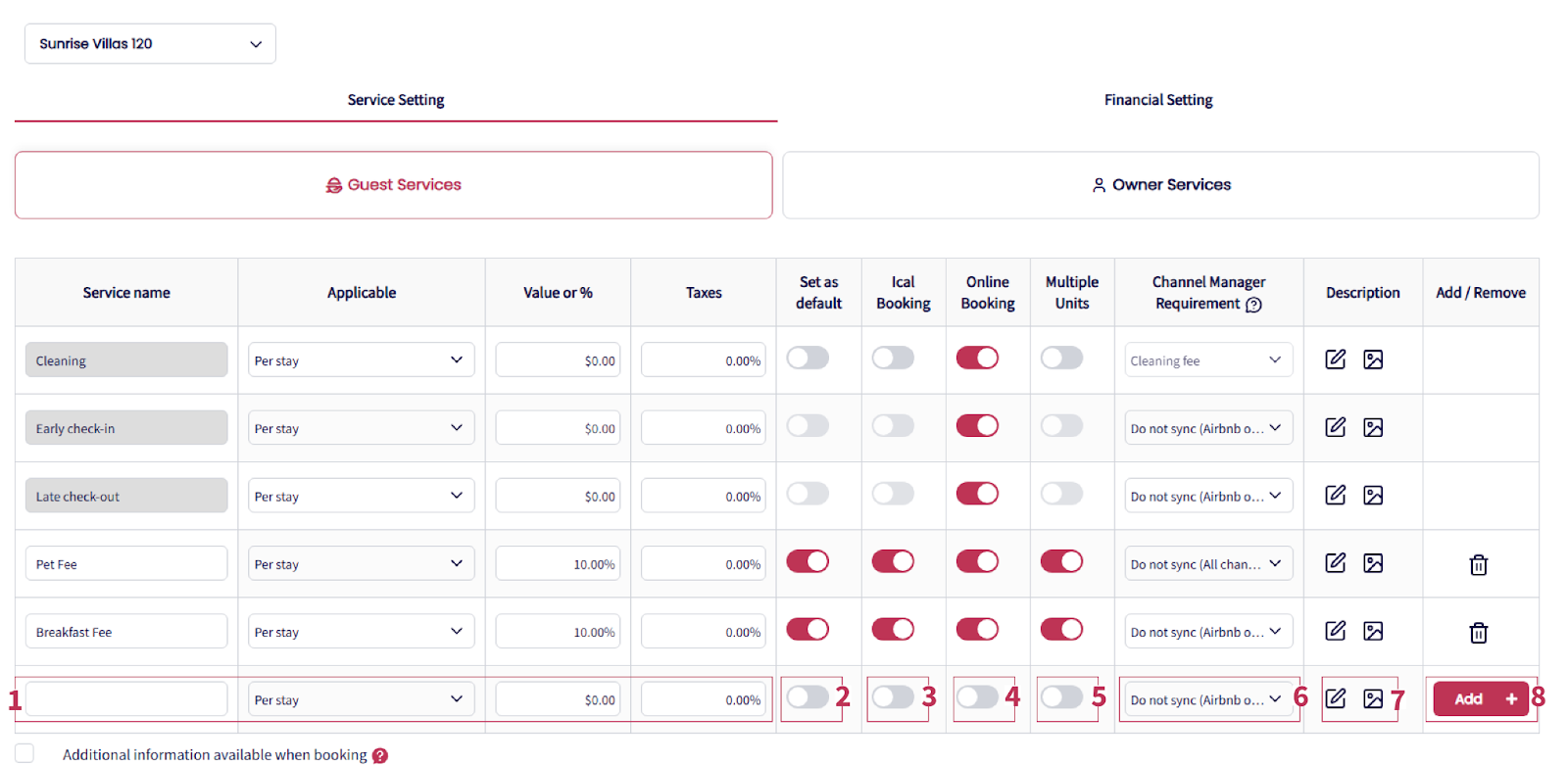Delete the Pet Fee service
This screenshot has width=1568, height=766.
tap(1478, 565)
